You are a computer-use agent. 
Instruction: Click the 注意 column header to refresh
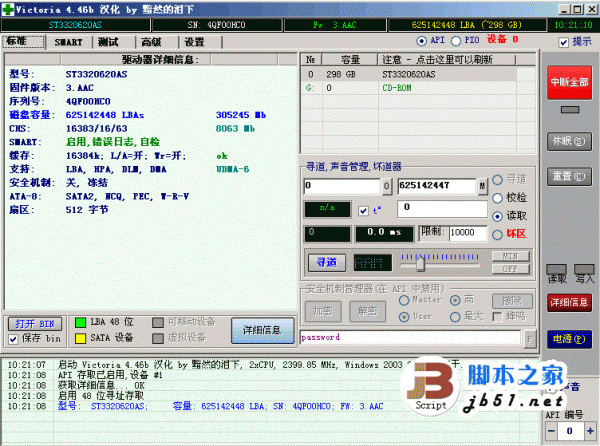447,59
